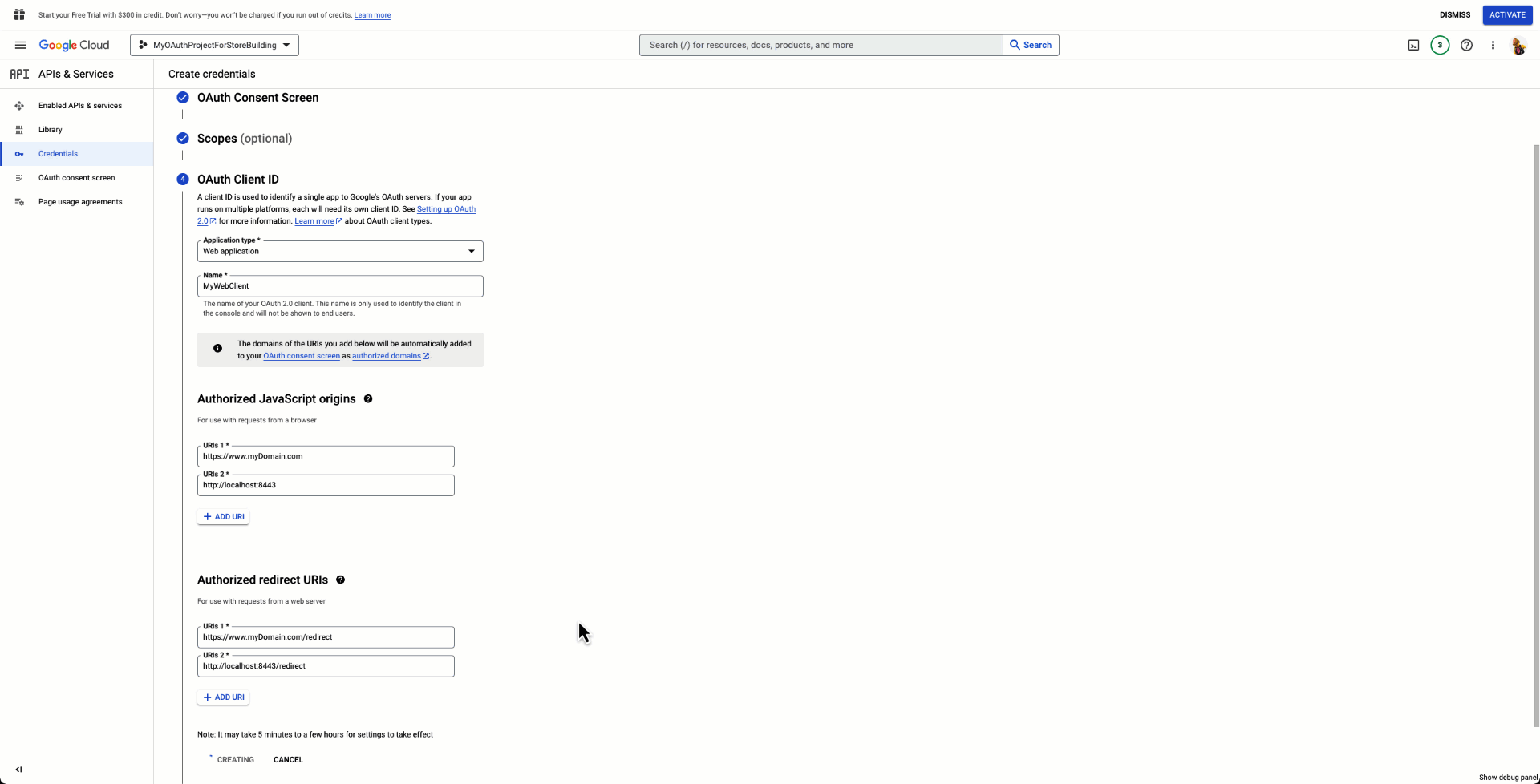Activate Cloud Shell terminal icon
Image resolution: width=1540 pixels, height=784 pixels.
[x=1413, y=46]
